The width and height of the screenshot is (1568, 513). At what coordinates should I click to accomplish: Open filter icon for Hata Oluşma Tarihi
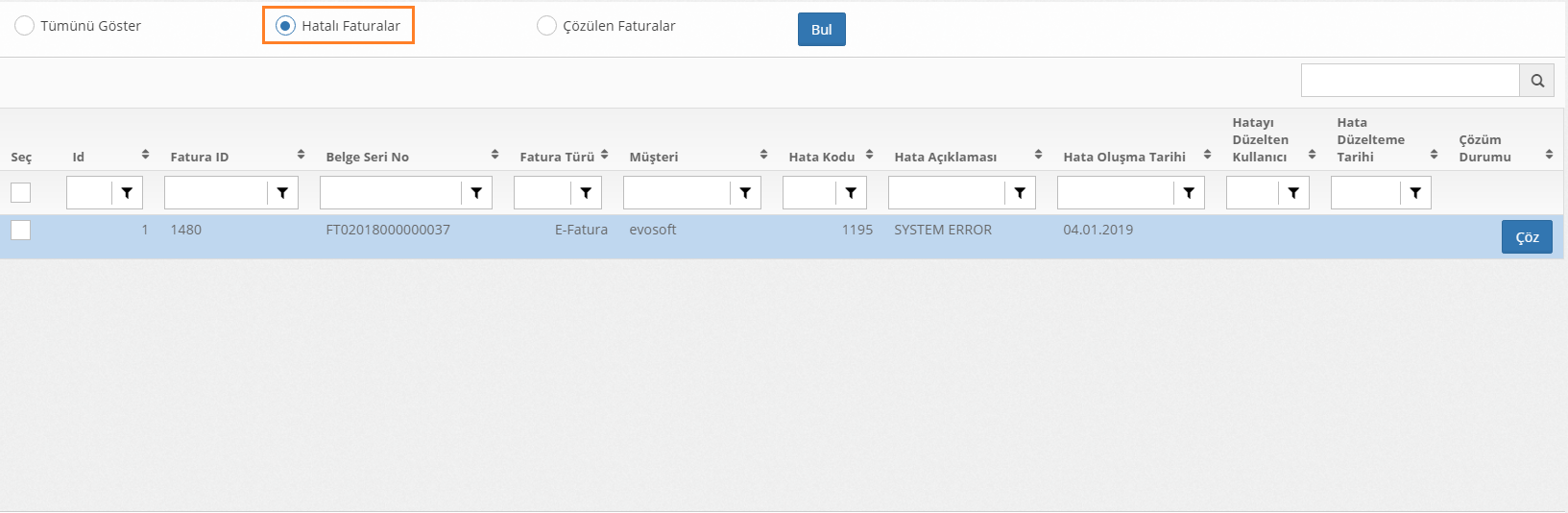coord(1189,193)
